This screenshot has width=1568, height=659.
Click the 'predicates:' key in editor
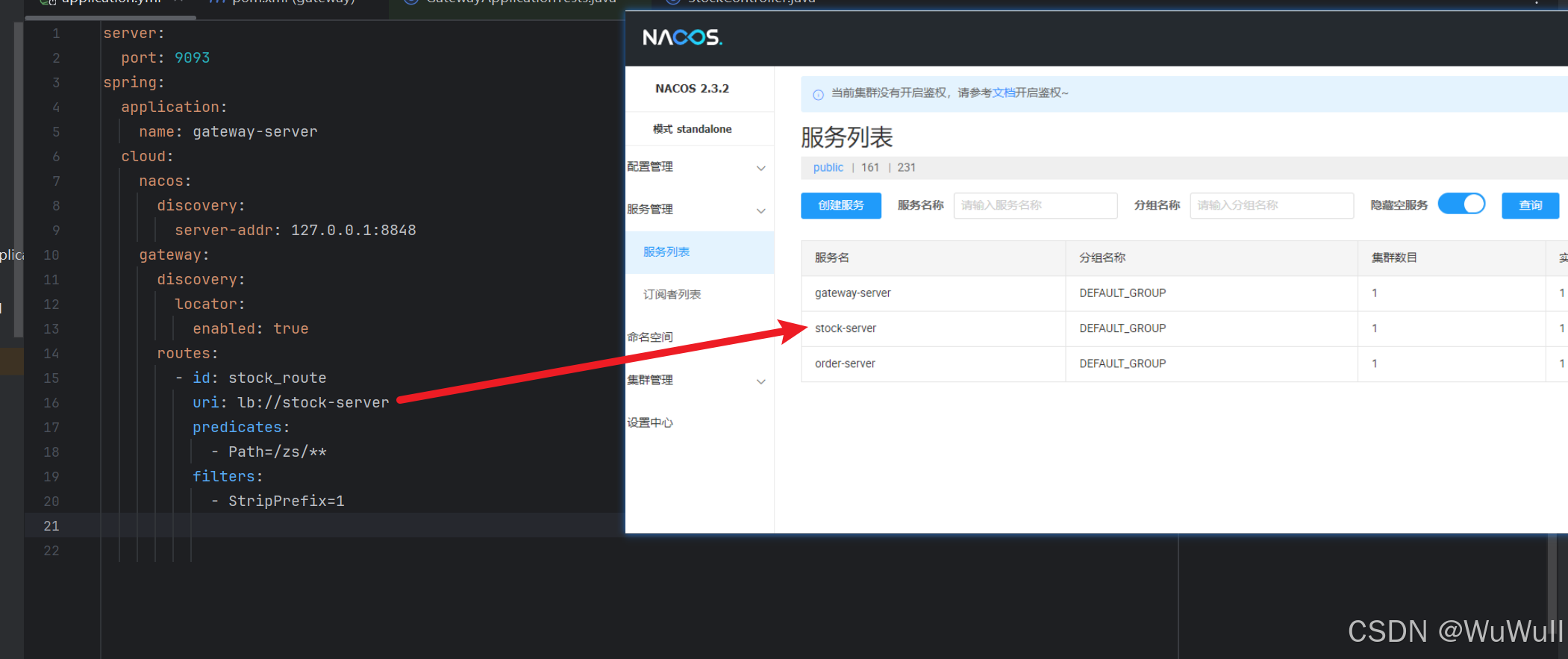[241, 427]
